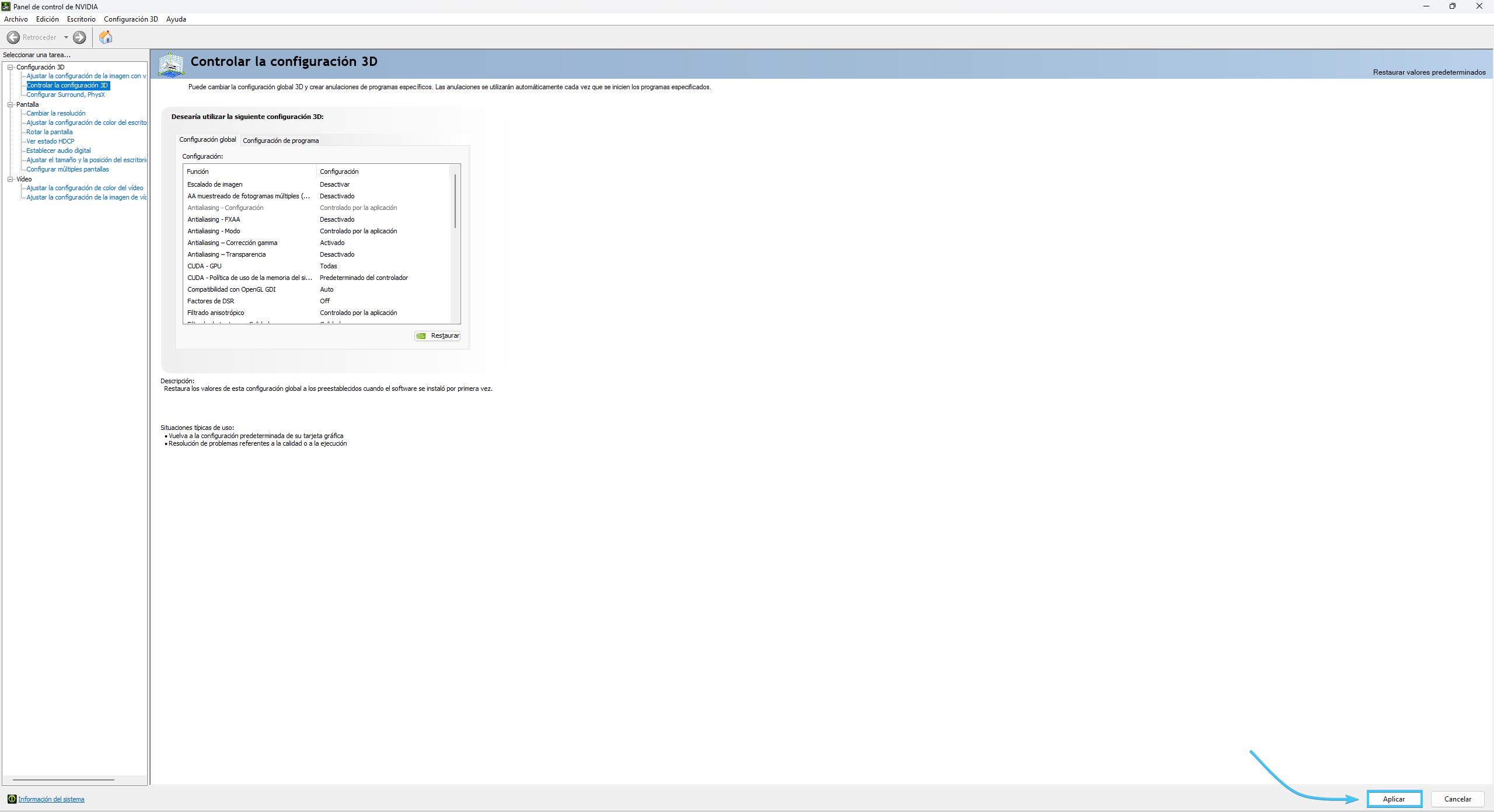The height and width of the screenshot is (812, 1494).
Task: Open the Archivo menu
Action: [x=16, y=19]
